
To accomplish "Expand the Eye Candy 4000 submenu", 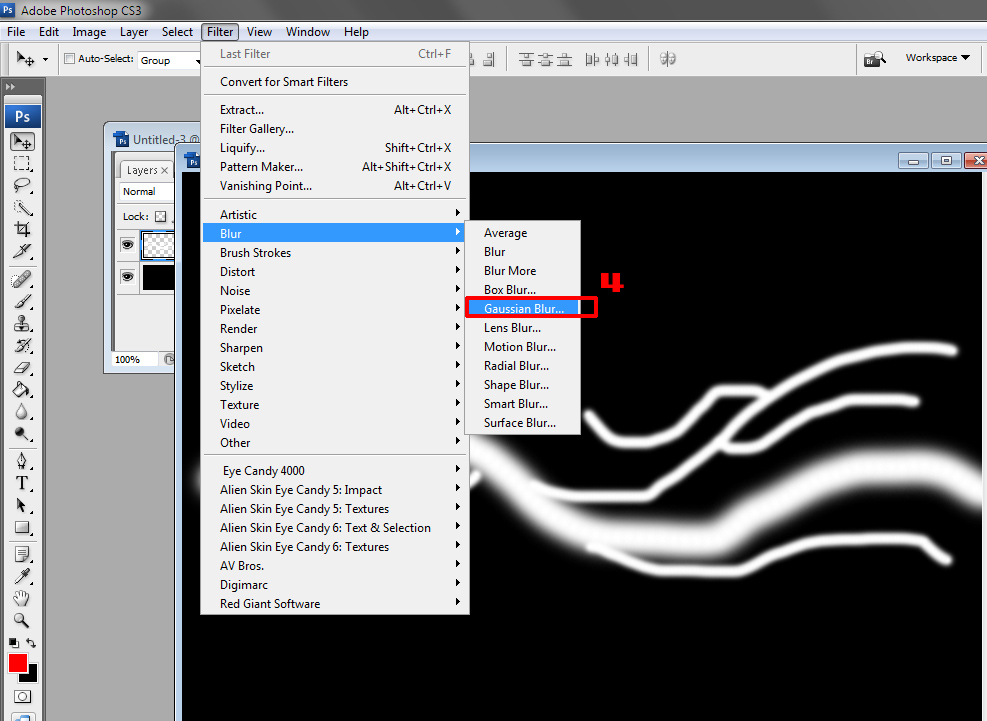I will [x=335, y=470].
